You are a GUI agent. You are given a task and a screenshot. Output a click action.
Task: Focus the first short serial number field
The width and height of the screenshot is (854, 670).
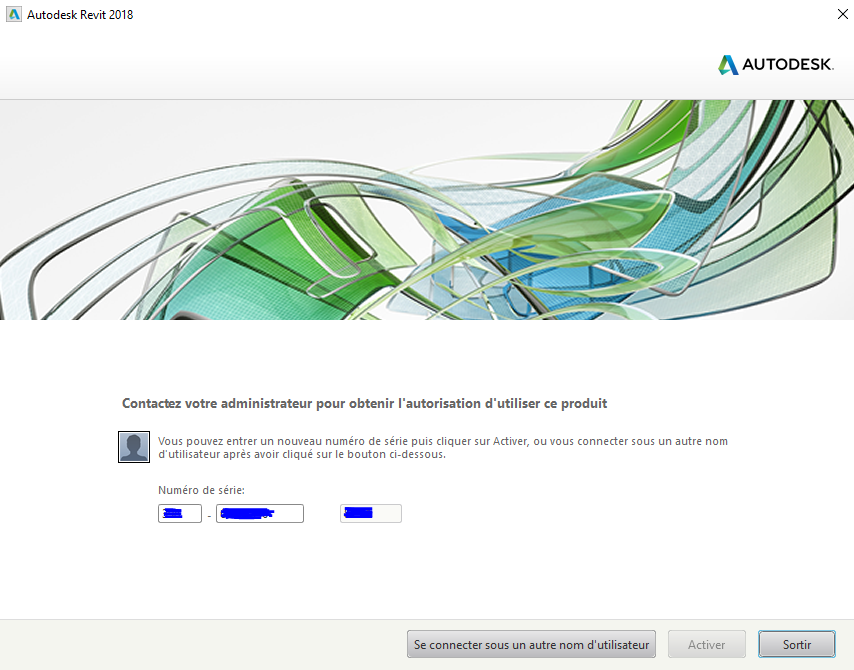pos(180,514)
